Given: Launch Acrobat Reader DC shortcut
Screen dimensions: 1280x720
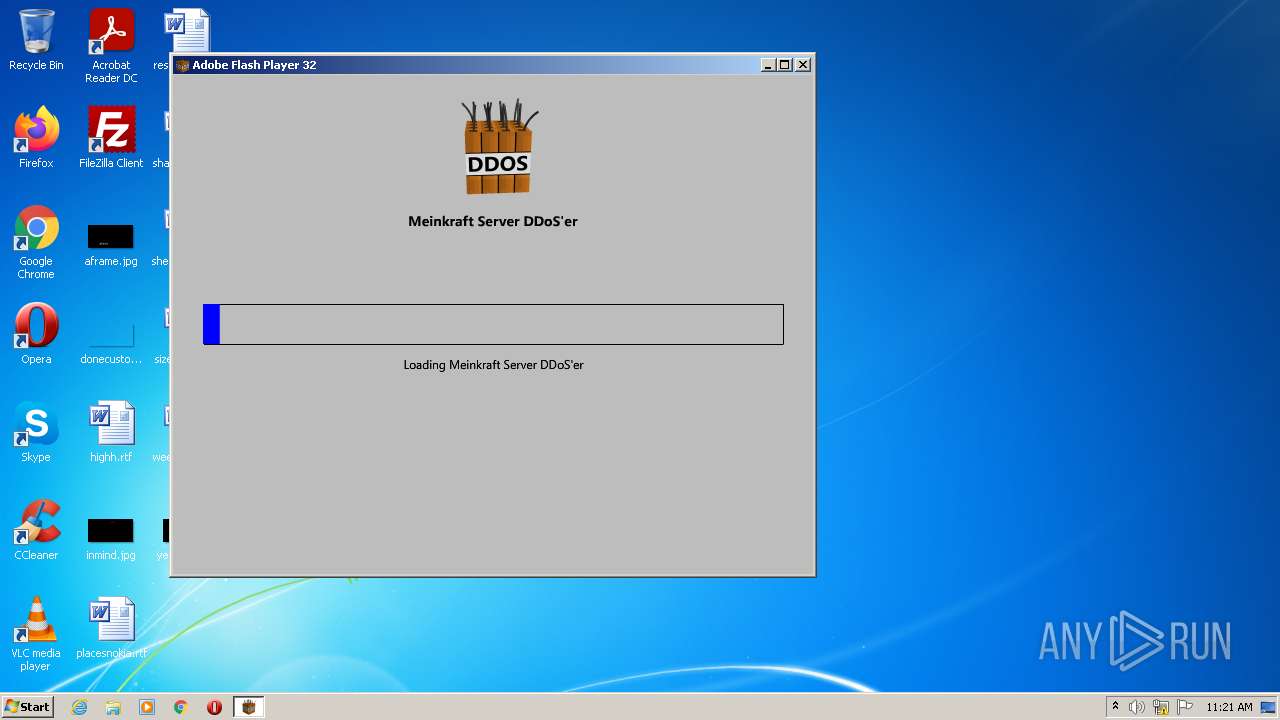Looking at the screenshot, I should [111, 46].
